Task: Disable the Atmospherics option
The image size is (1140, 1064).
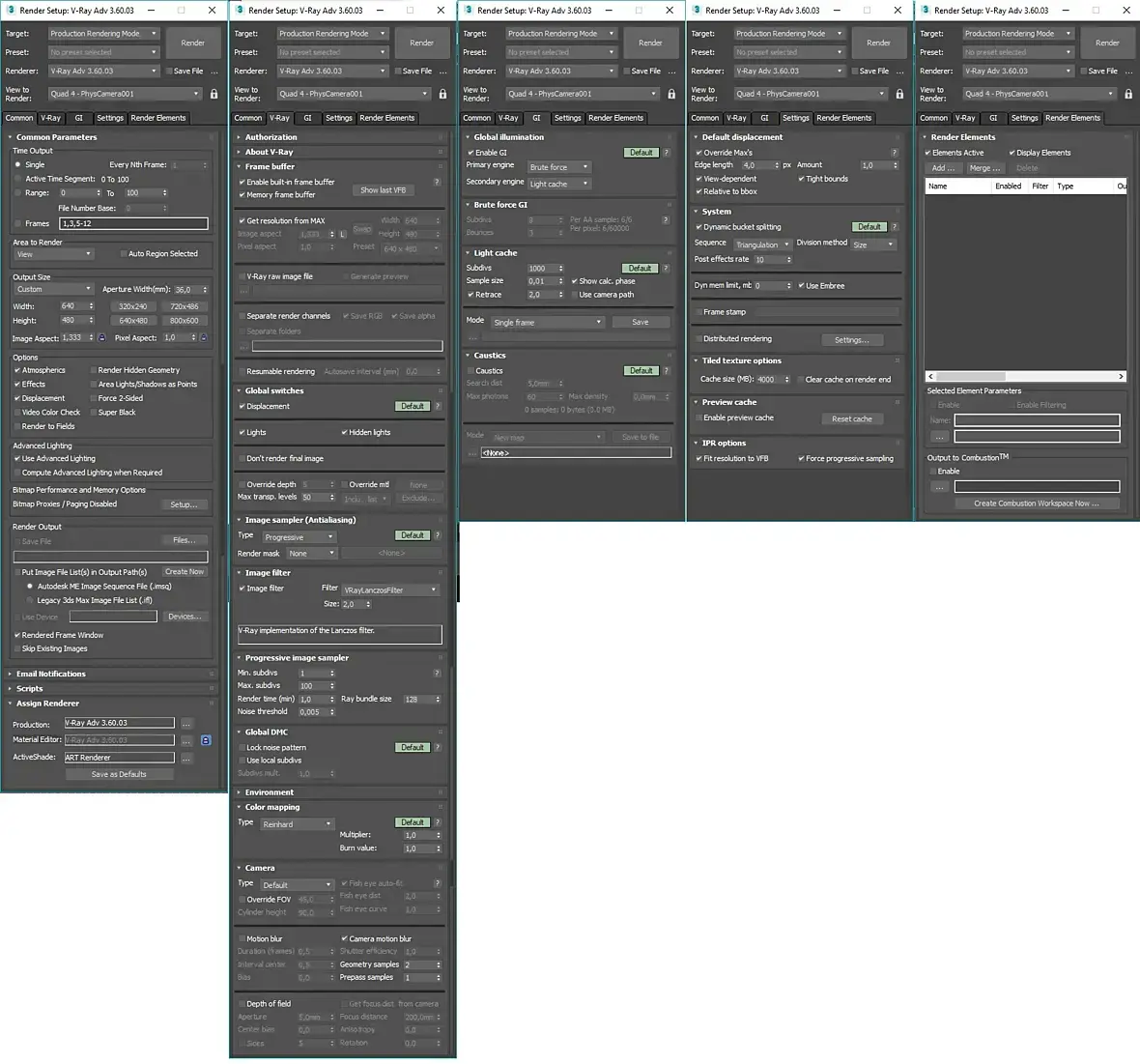Action: [17, 370]
